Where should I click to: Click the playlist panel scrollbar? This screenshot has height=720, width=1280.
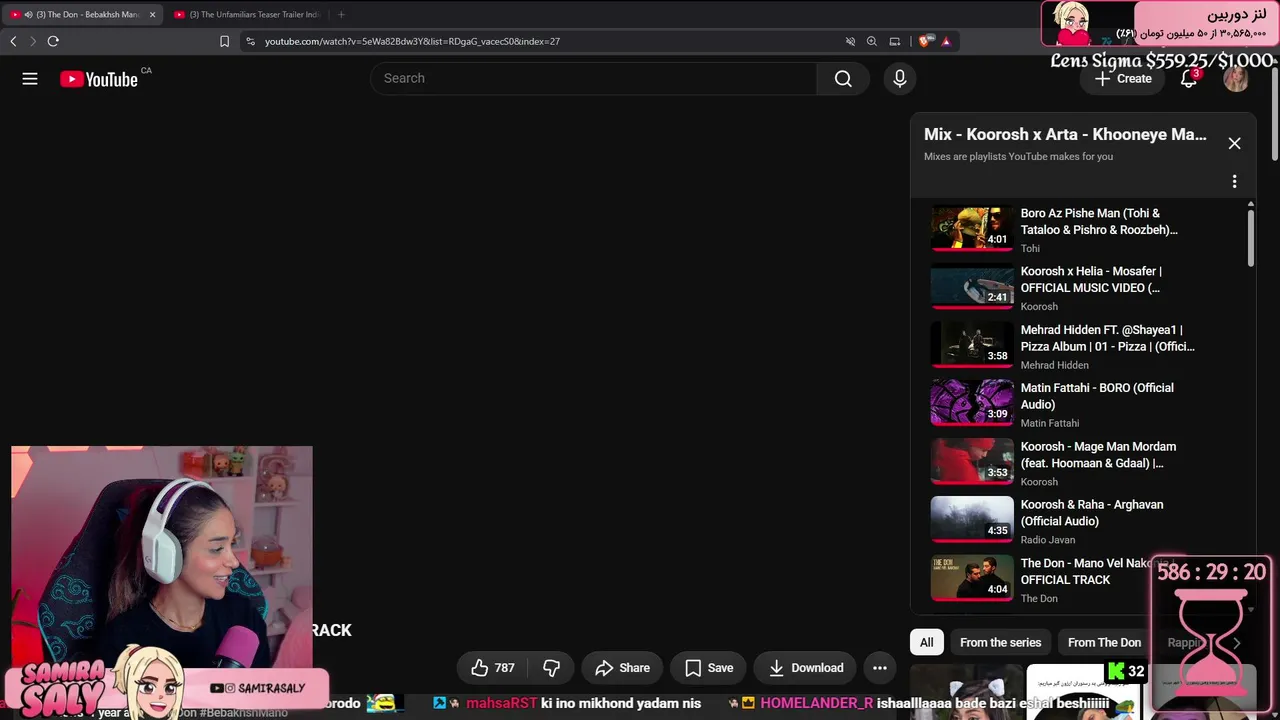coord(1250,238)
